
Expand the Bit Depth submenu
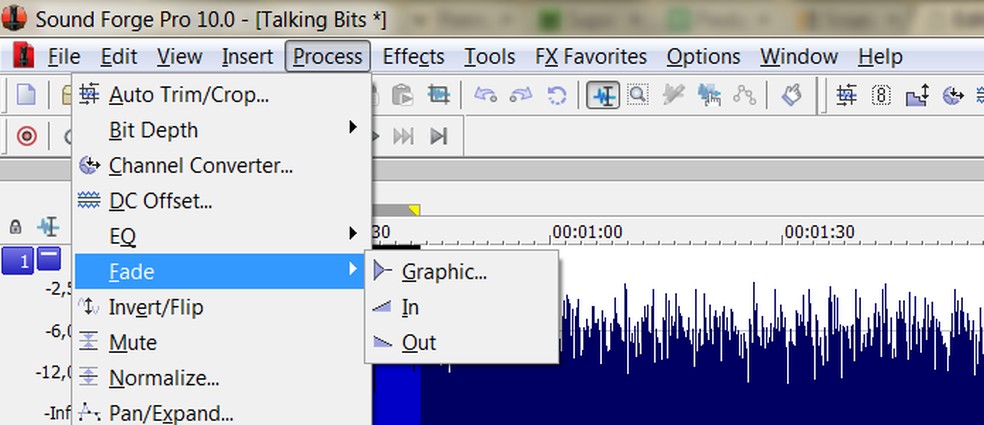pyautogui.click(x=220, y=130)
